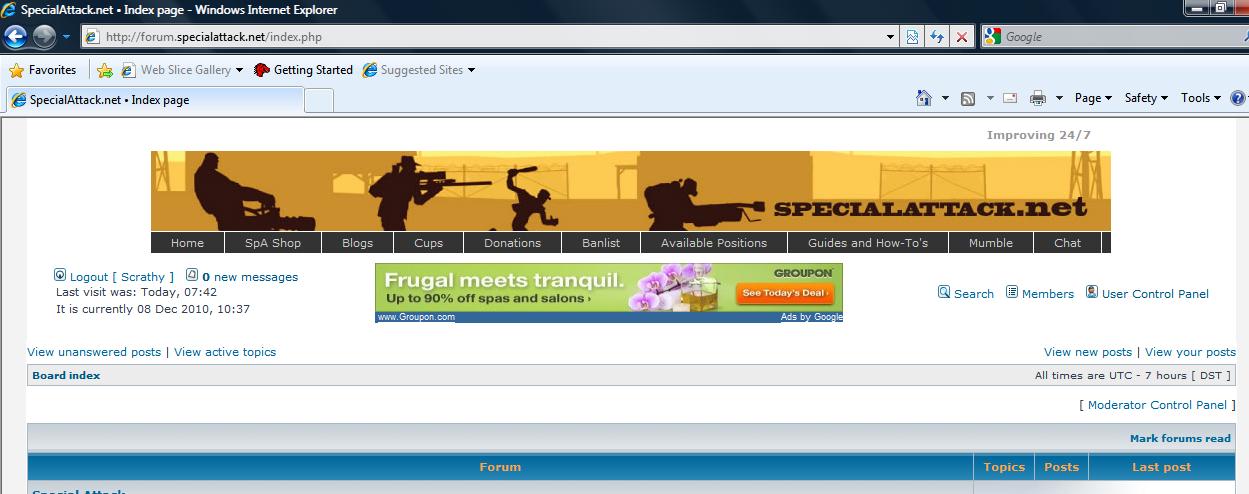1249x494 pixels.
Task: Click the Google search box
Action: (1124, 37)
